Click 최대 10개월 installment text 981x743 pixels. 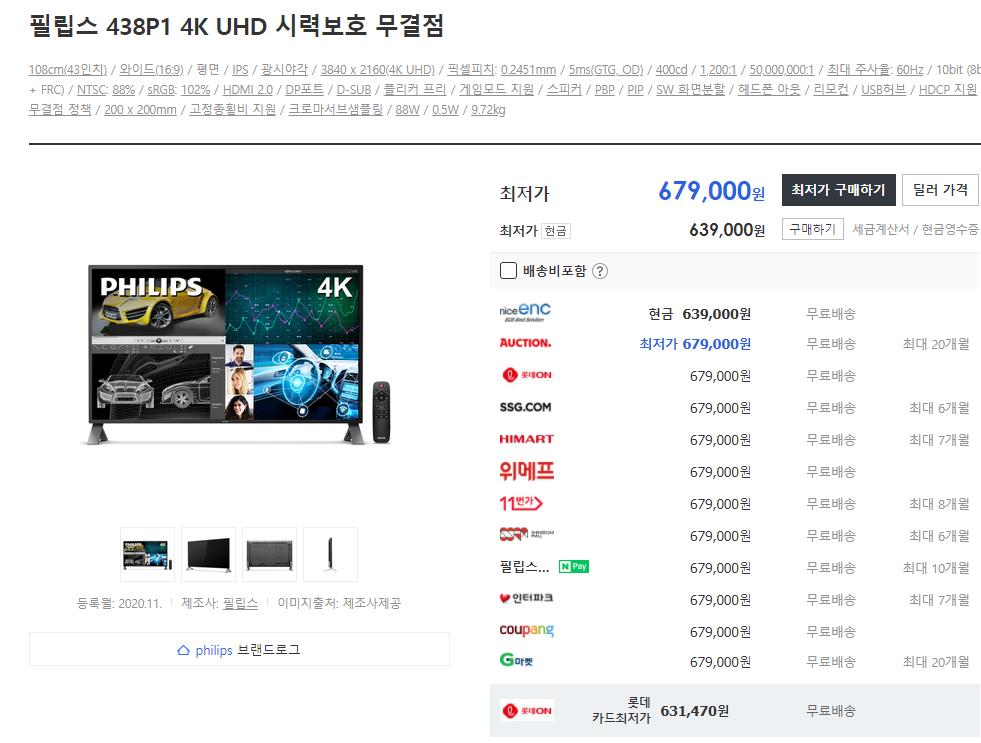(x=936, y=567)
